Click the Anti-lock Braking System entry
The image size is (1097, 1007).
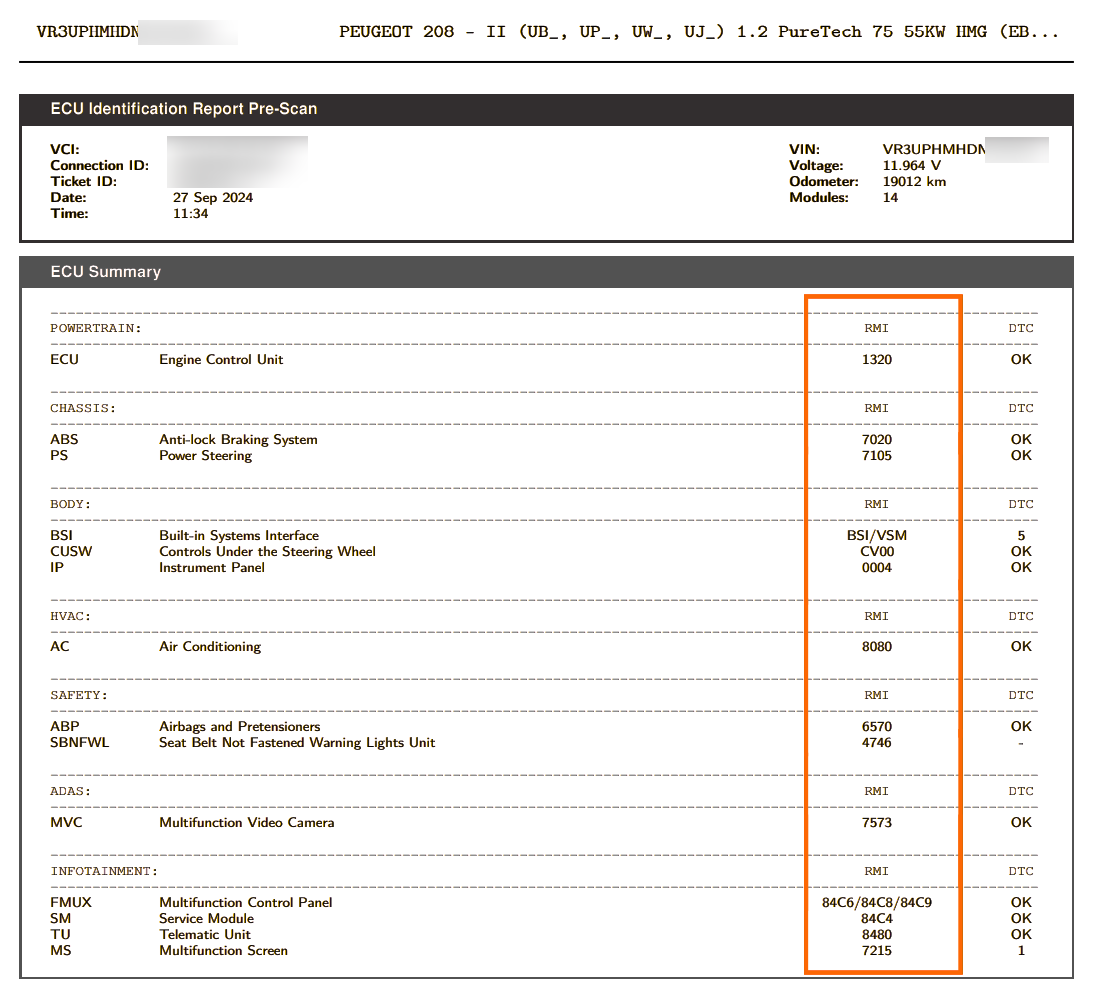[x=238, y=439]
